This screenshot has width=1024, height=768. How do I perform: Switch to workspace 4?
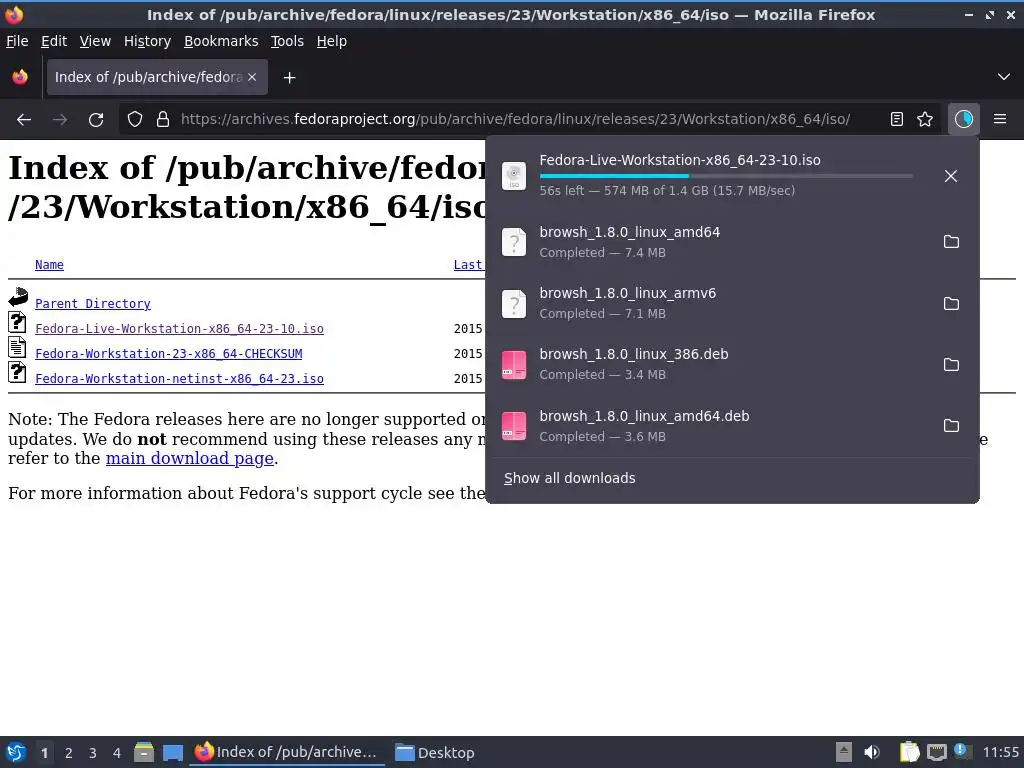pos(117,753)
